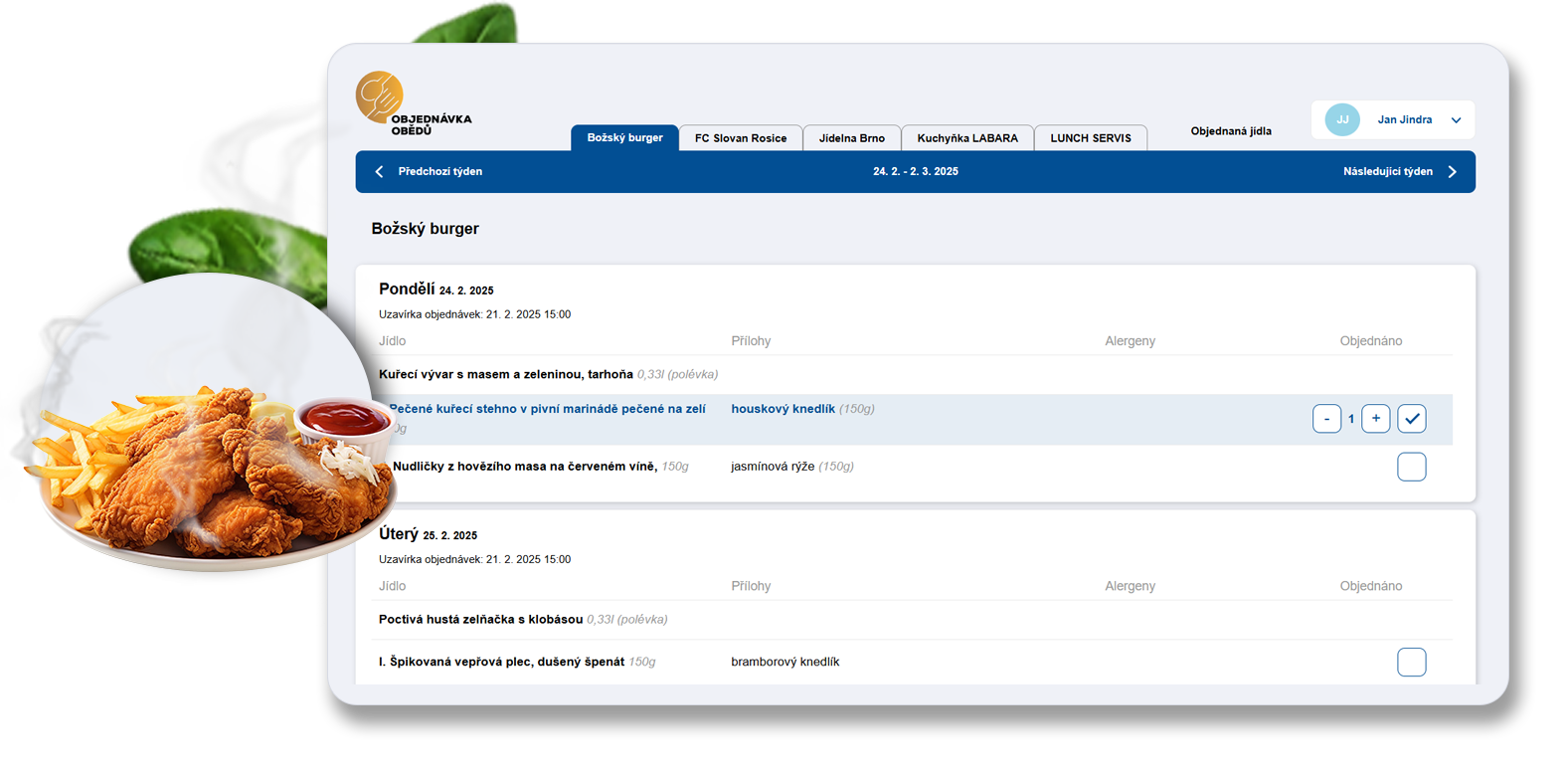Open the Jan Jindra account menu
The height and width of the screenshot is (774, 1568).
click(1404, 119)
